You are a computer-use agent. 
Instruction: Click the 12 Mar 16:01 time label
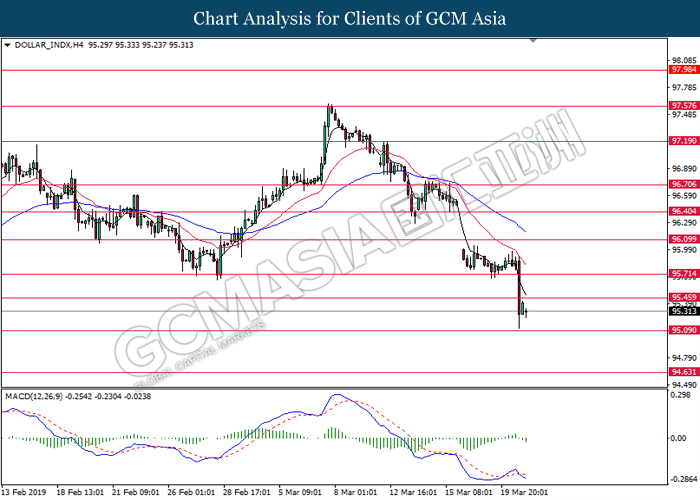pyautogui.click(x=413, y=492)
